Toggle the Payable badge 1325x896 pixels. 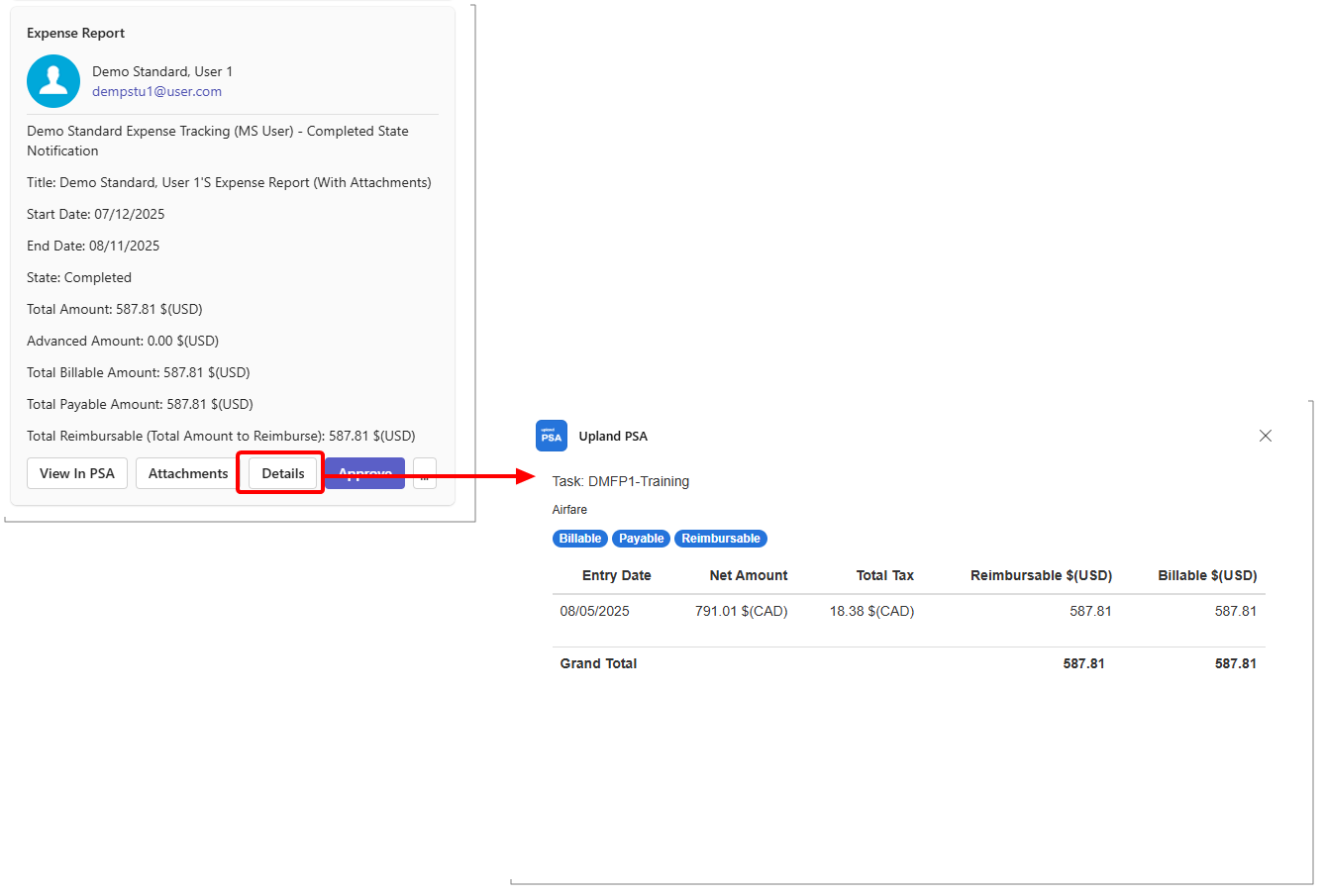click(x=641, y=538)
